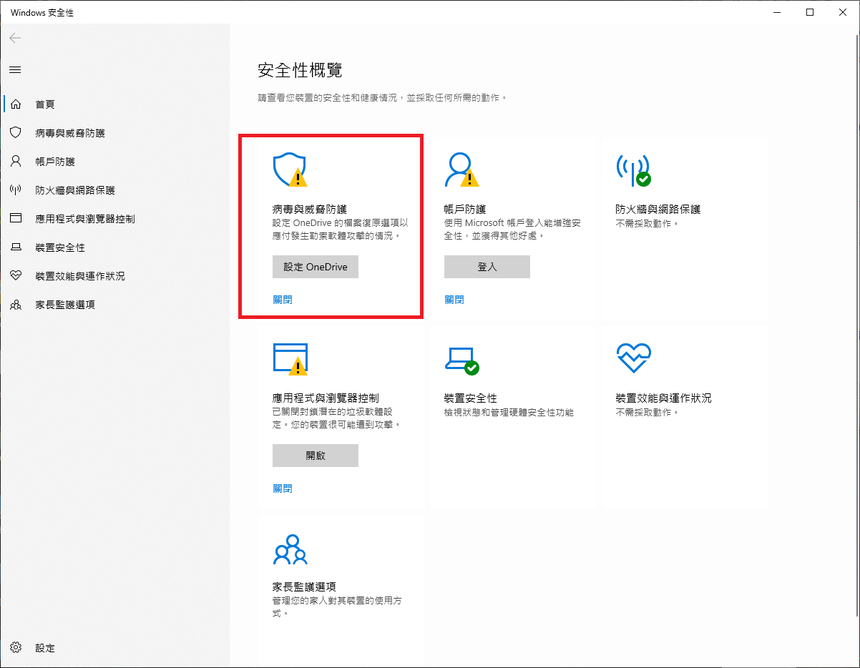Image resolution: width=860 pixels, height=668 pixels.
Task: Click the 應用程式與瀏覽器控制 tile title
Action: click(326, 398)
